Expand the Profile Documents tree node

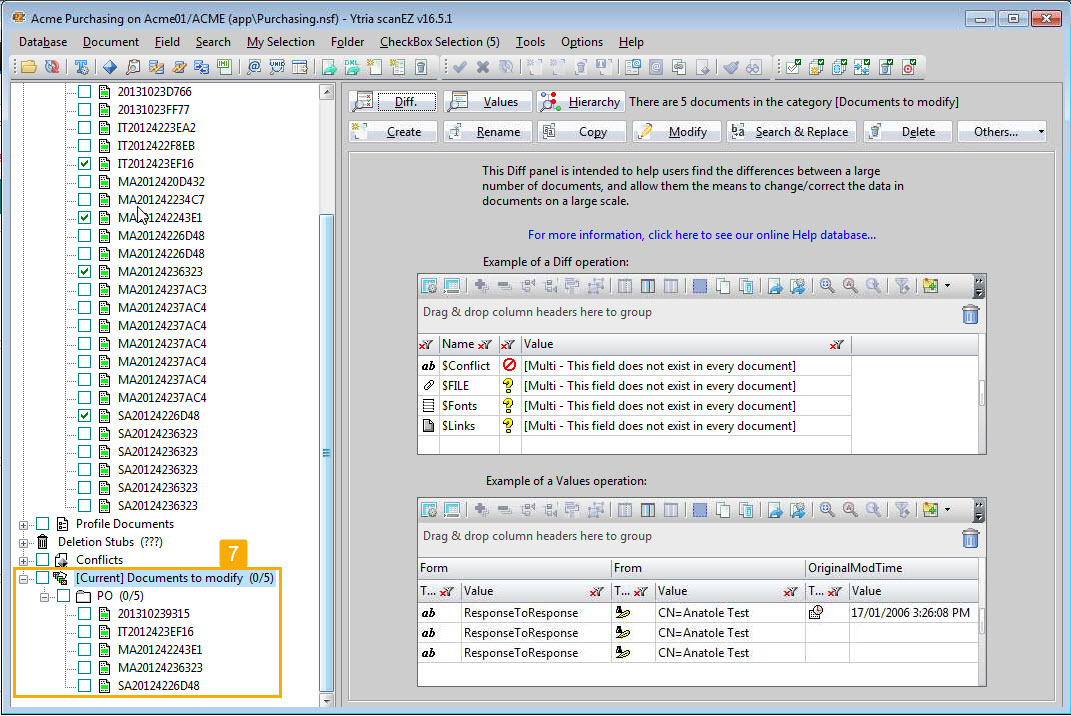point(22,523)
